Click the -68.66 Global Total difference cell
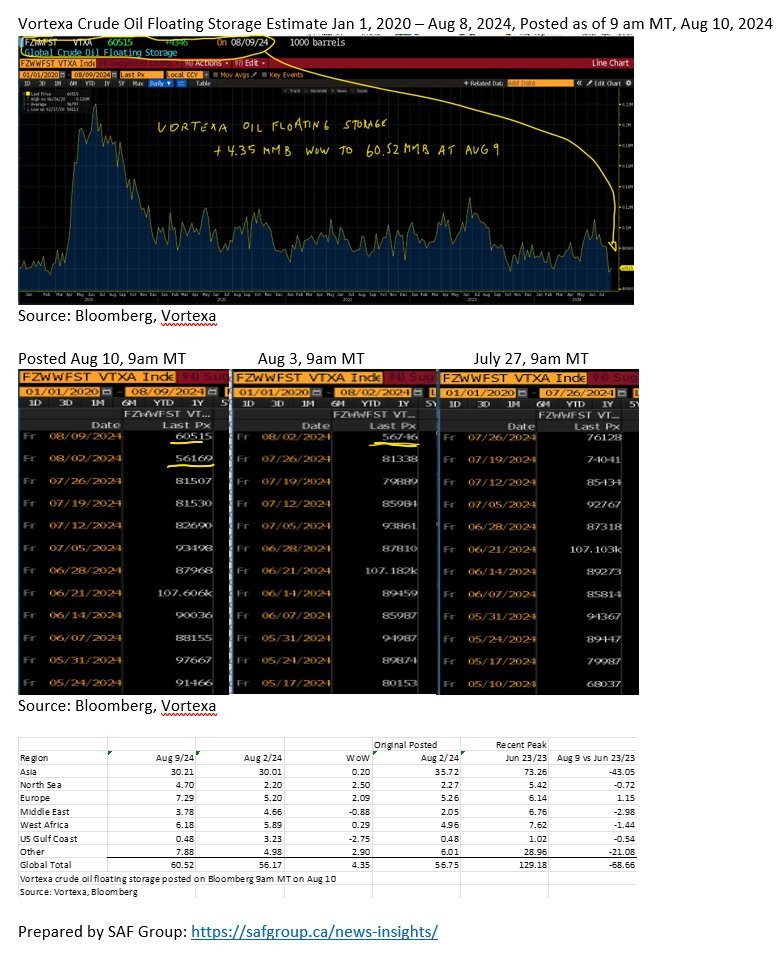Image resolution: width=783 pixels, height=966 pixels. (x=622, y=865)
